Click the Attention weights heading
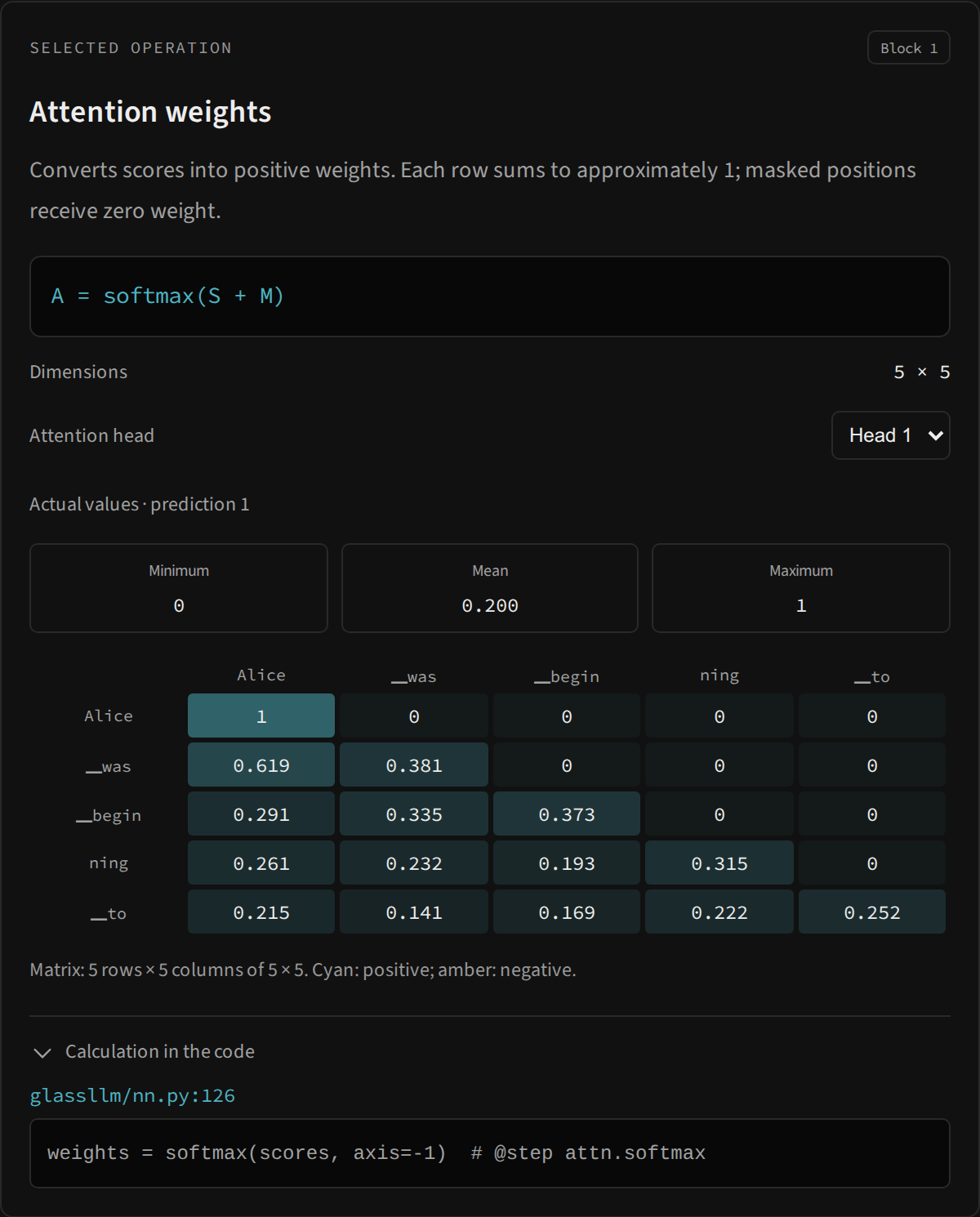The height and width of the screenshot is (1217, 980). 150,112
